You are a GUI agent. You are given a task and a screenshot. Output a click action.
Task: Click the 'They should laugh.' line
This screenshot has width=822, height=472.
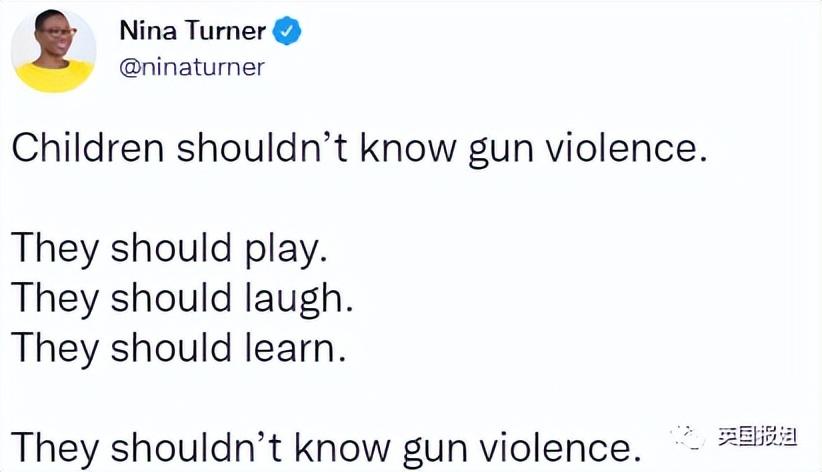coord(182,299)
